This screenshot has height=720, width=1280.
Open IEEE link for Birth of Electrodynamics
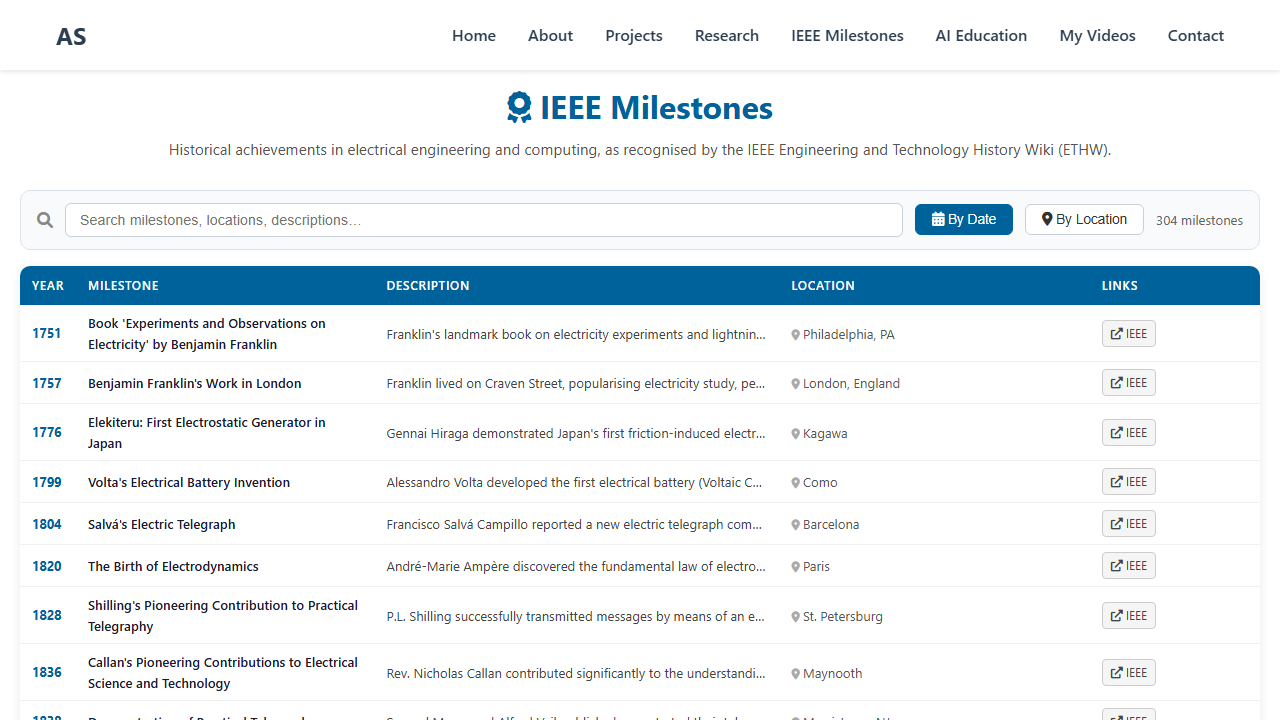pyautogui.click(x=1129, y=566)
